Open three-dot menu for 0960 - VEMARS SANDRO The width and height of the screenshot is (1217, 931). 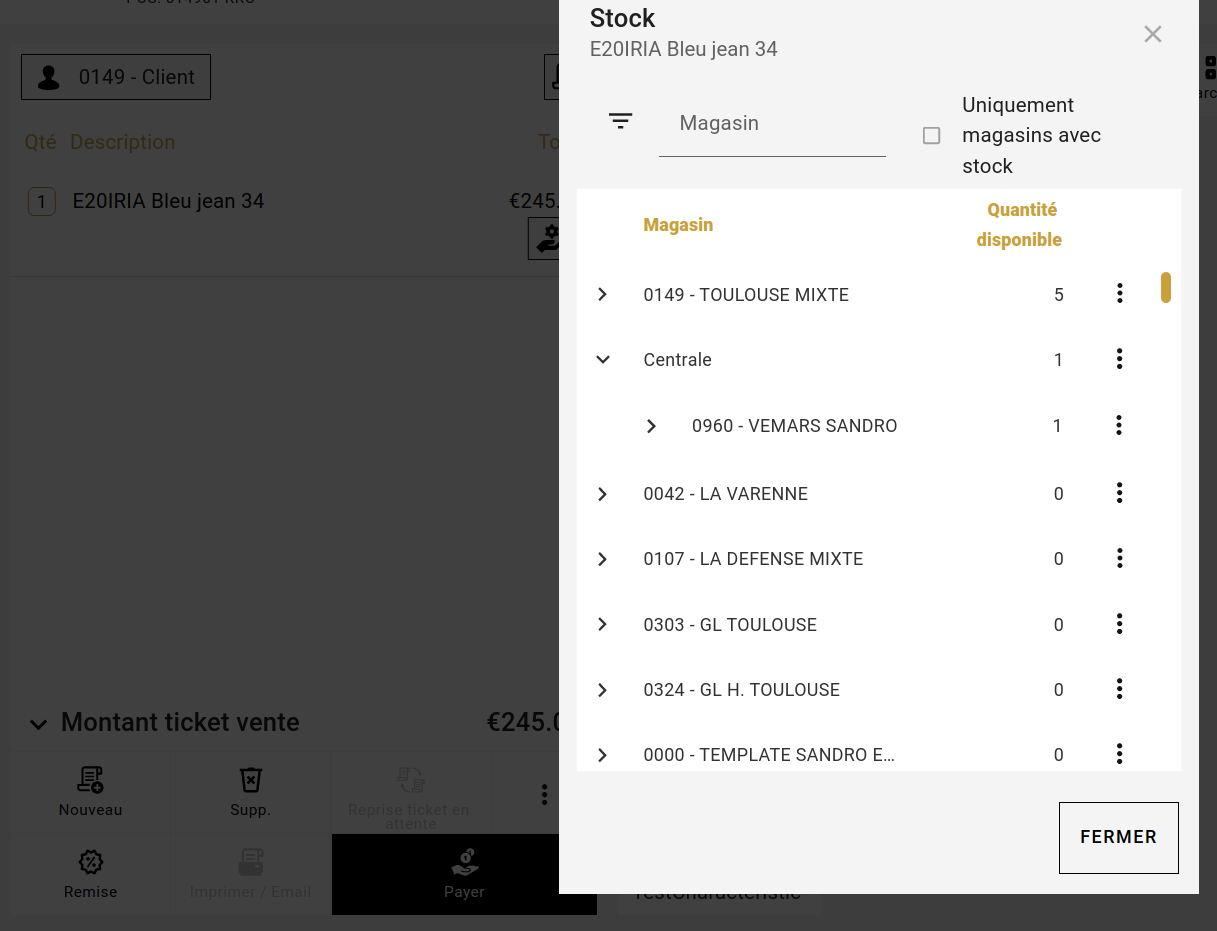click(1119, 425)
